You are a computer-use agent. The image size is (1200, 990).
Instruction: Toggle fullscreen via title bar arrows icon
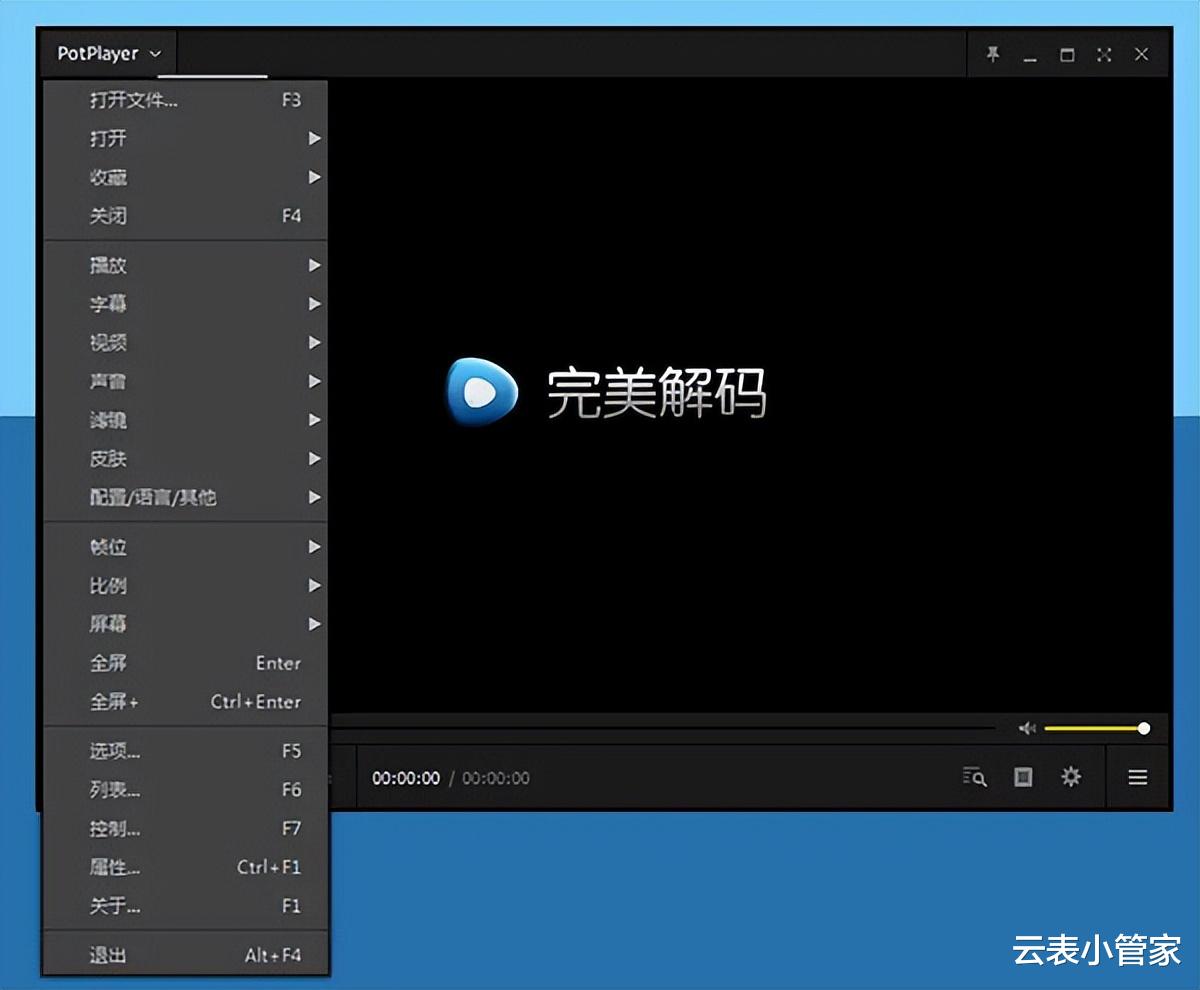click(x=1104, y=55)
